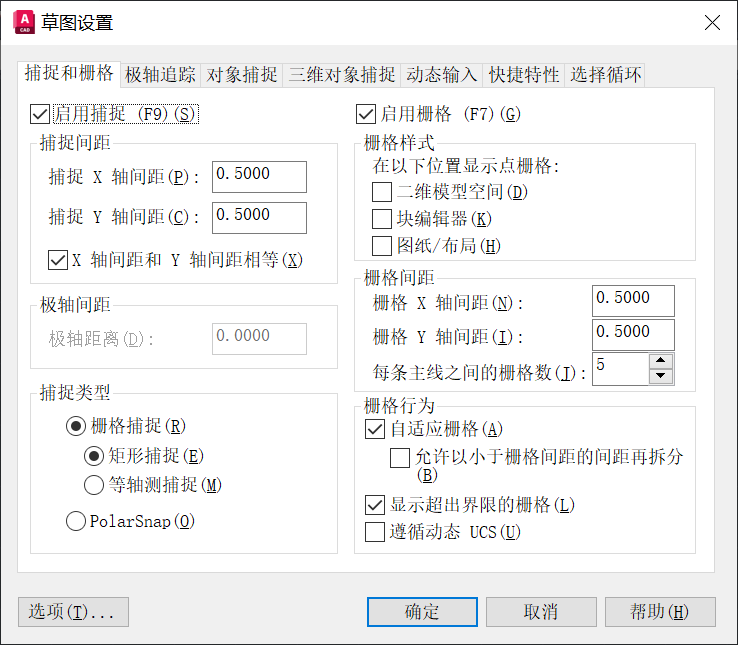The width and height of the screenshot is (738, 645).
Task: Toggle the 启用栅格 (F7) checkbox
Action: point(366,114)
